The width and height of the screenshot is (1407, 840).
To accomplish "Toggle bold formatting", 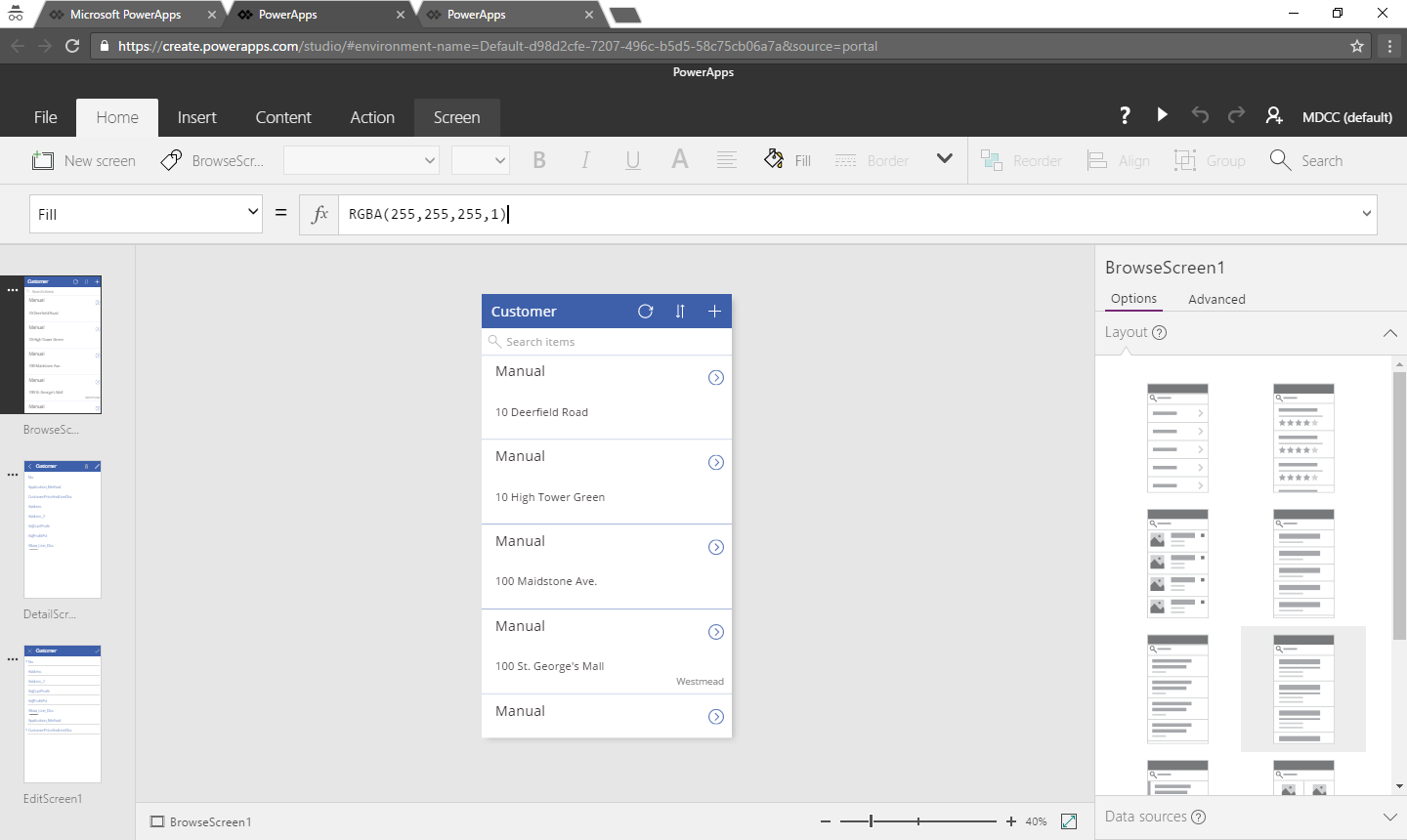I will point(539,160).
